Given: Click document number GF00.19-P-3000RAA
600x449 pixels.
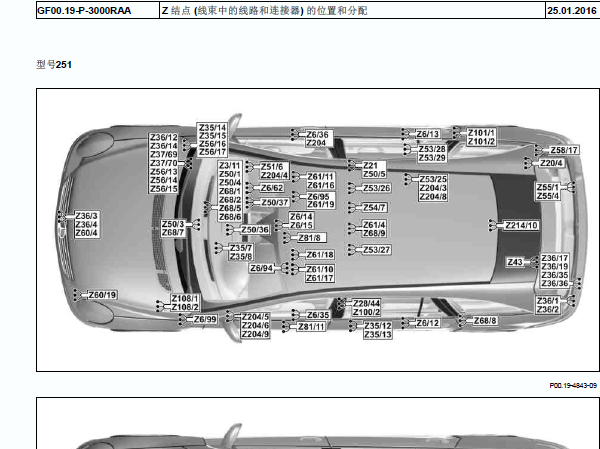Looking at the screenshot, I should (84, 10).
